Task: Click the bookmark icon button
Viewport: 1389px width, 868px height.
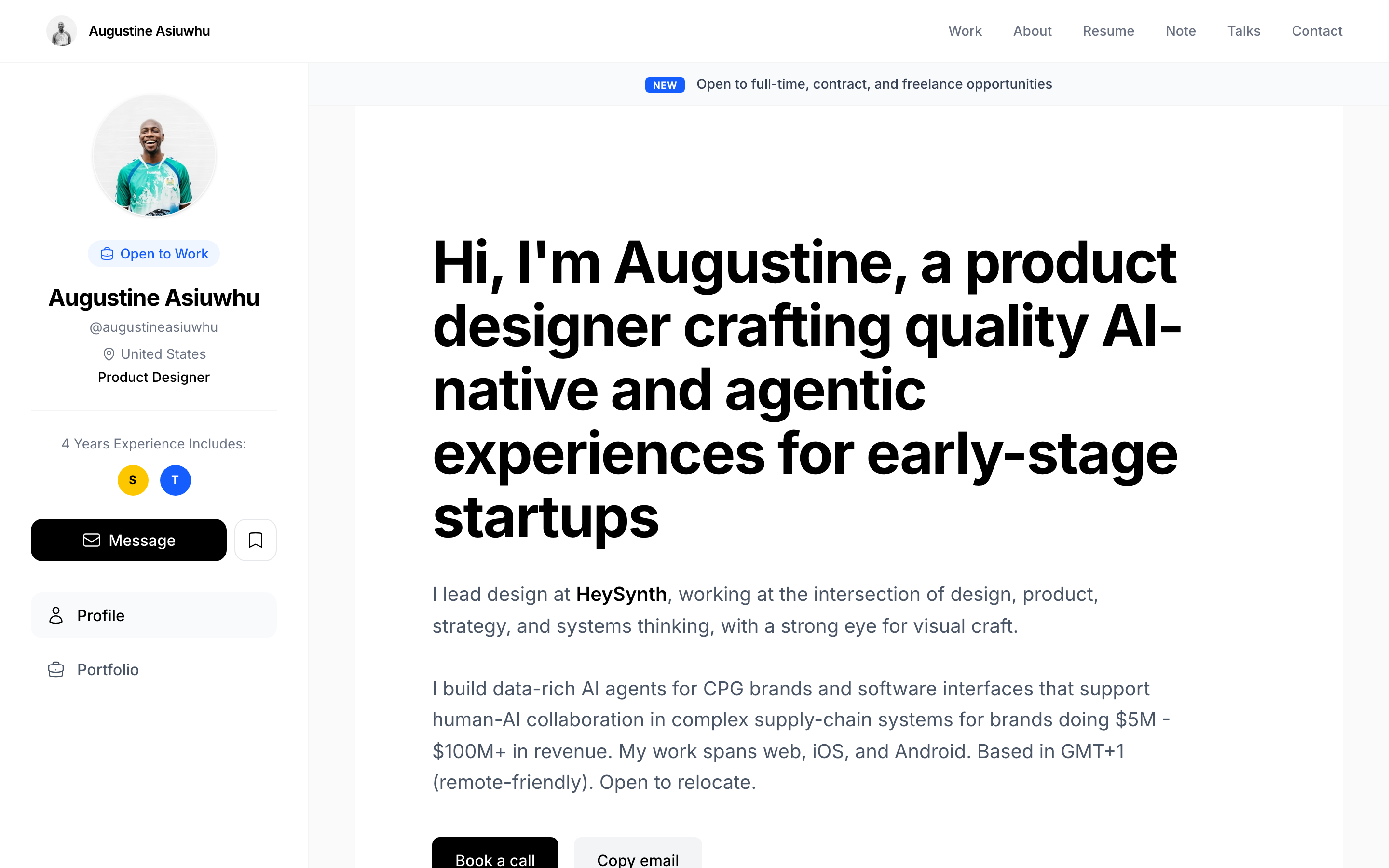Action: pos(256,540)
